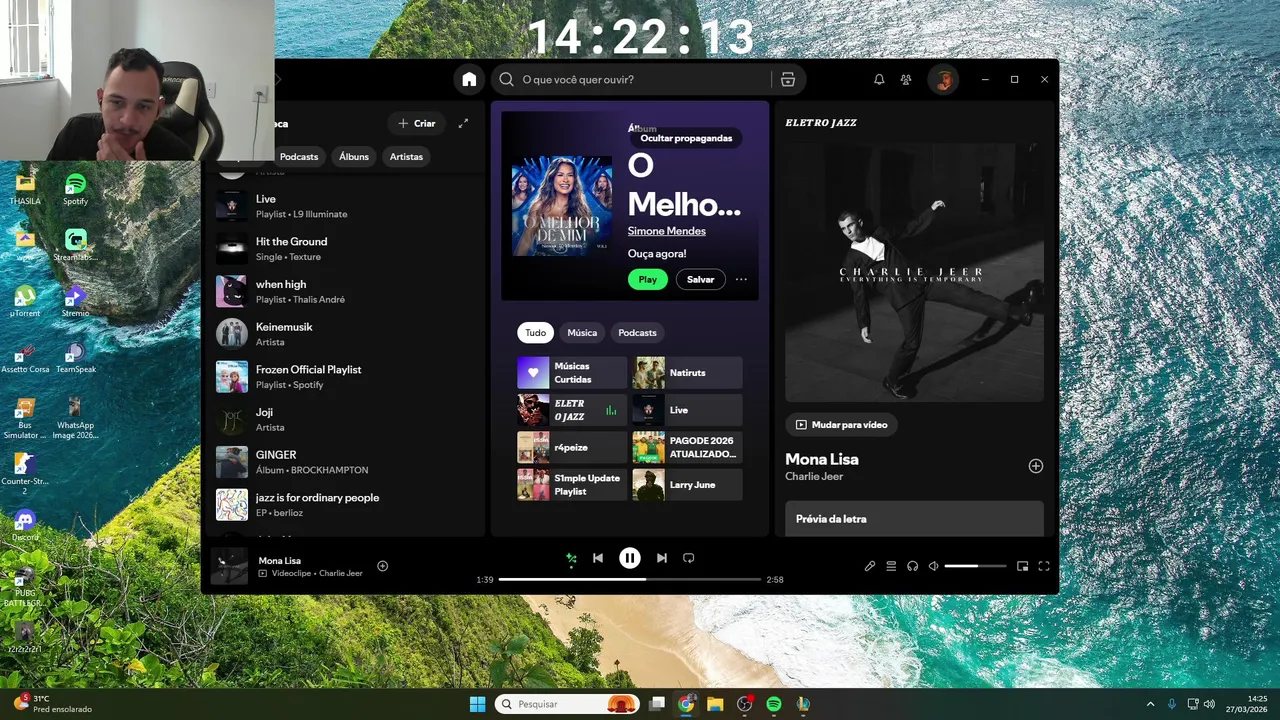Open Simone Mendes artist link
This screenshot has width=1280, height=720.
click(667, 231)
